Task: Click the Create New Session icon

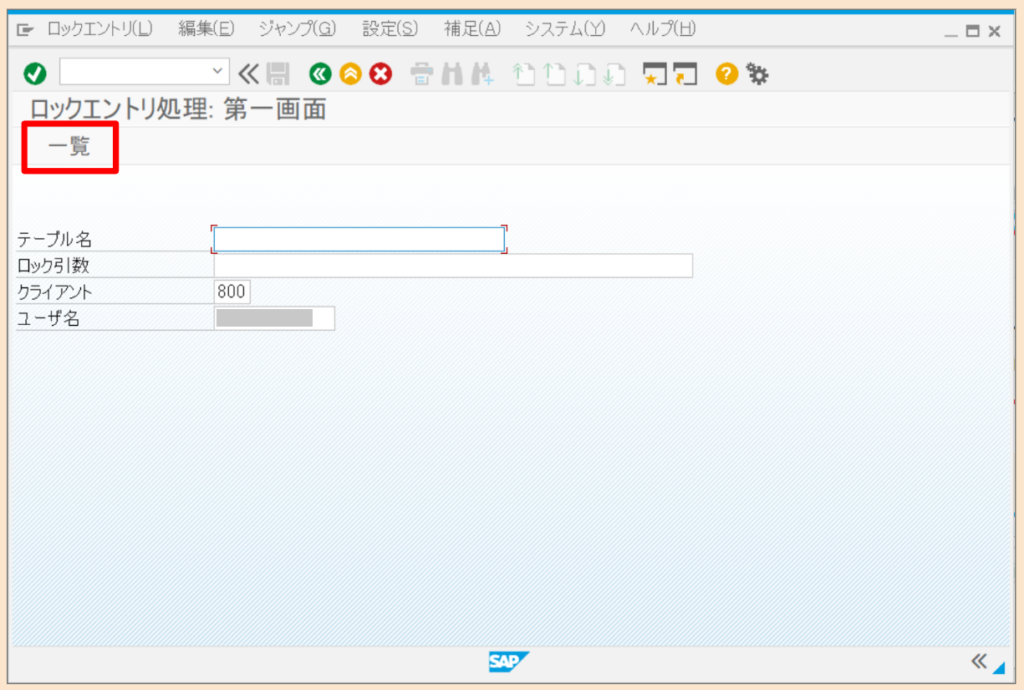Action: [x=654, y=74]
